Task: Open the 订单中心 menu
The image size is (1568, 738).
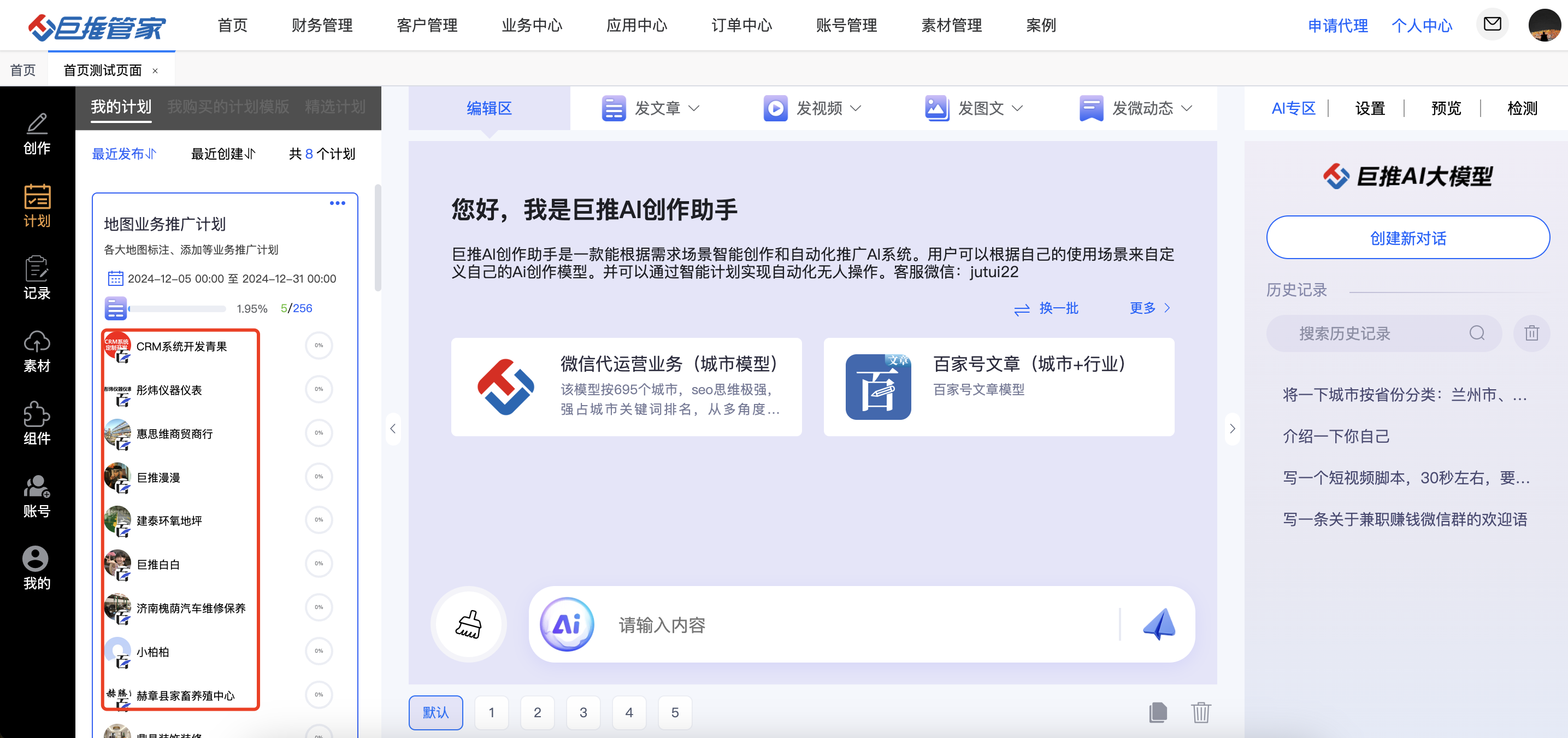Action: pyautogui.click(x=741, y=26)
